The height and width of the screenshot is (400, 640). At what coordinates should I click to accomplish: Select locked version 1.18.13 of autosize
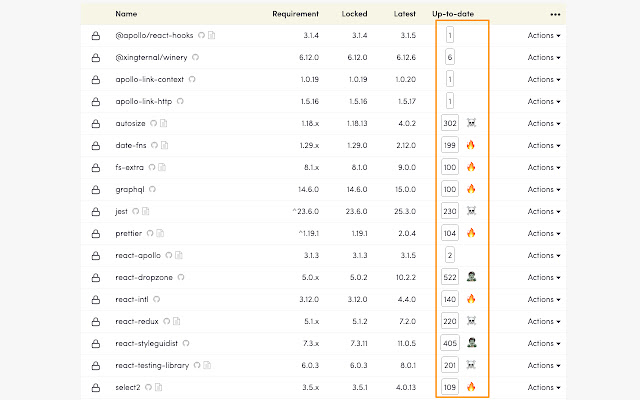[x=358, y=123]
